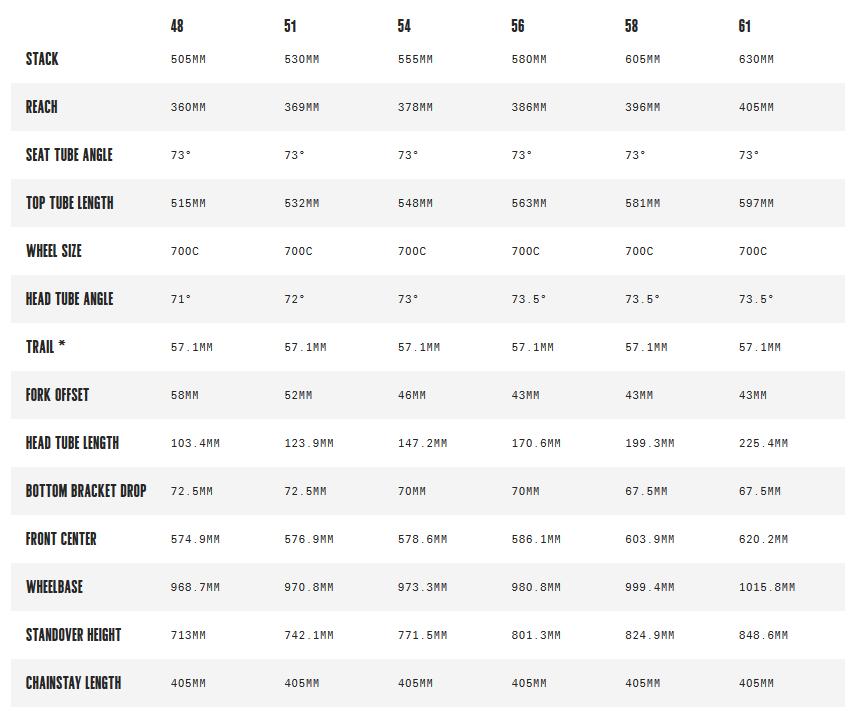868x720 pixels.
Task: Click the TOP TUBE LENGTH label
Action: (x=70, y=203)
